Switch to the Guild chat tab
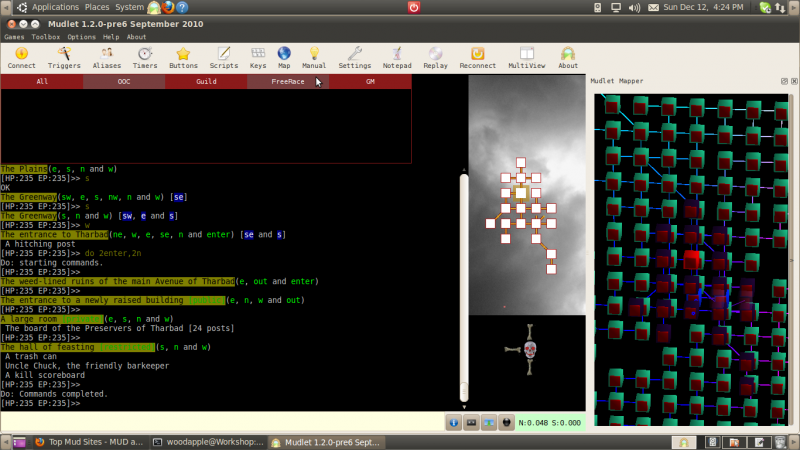This screenshot has width=800, height=450. (x=206, y=82)
